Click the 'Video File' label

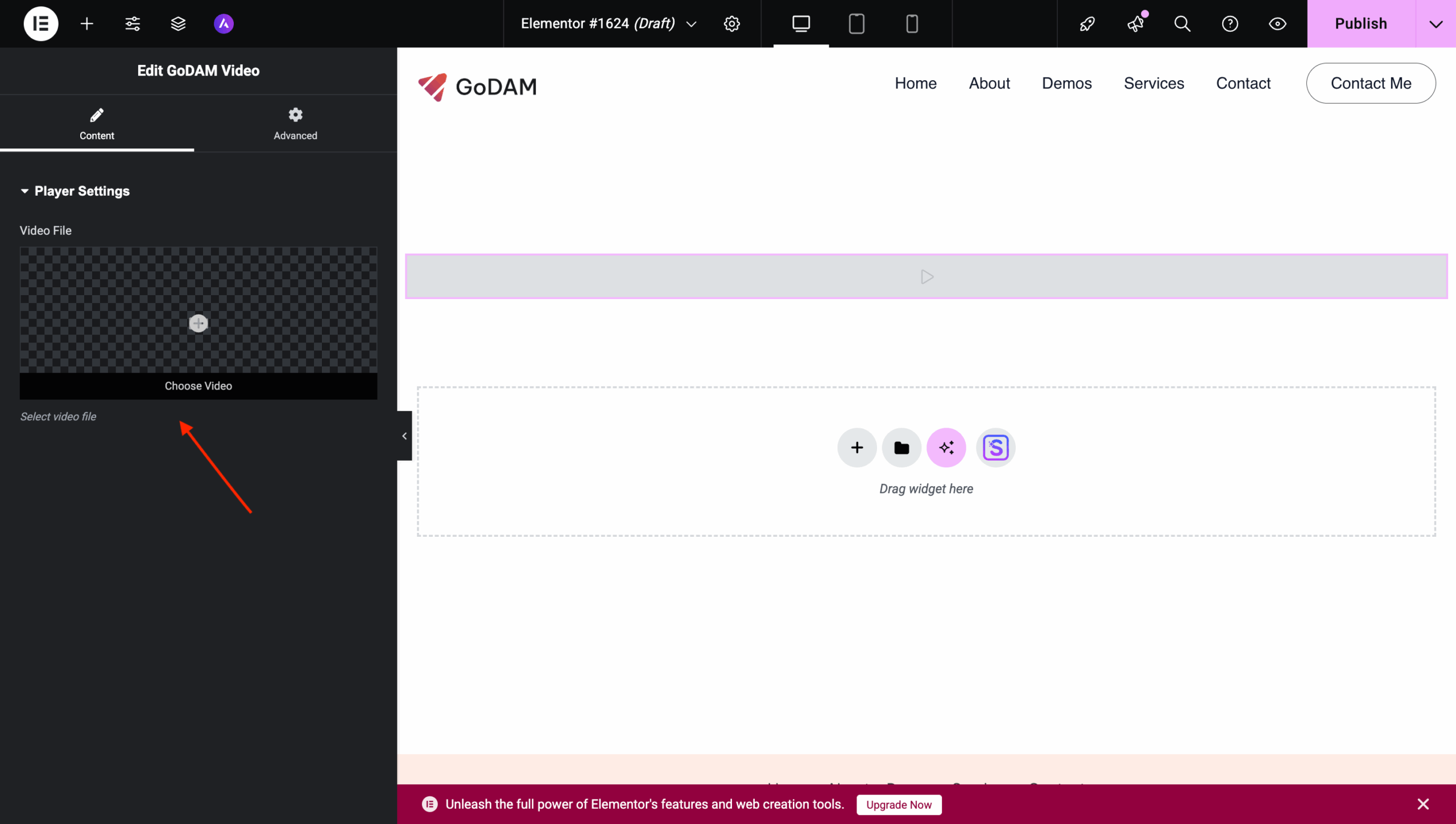[x=45, y=231]
